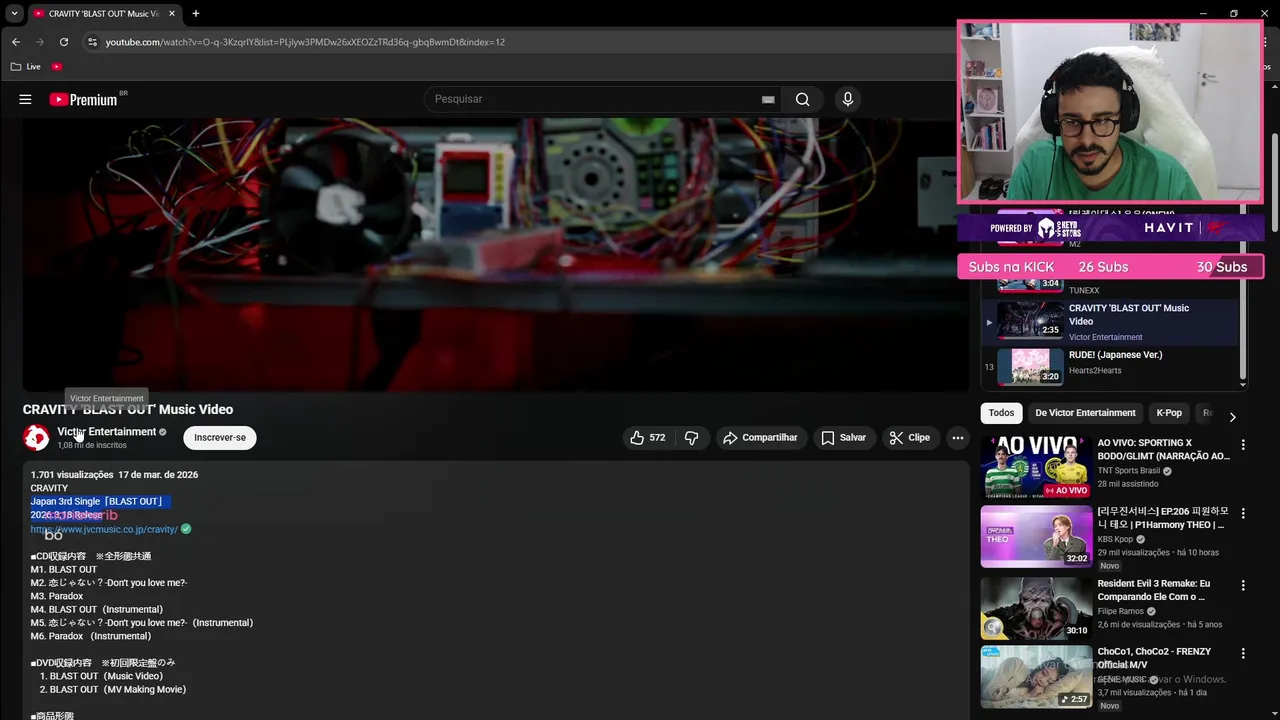Click the main video player
This screenshot has height=720, width=1280.
pos(495,255)
